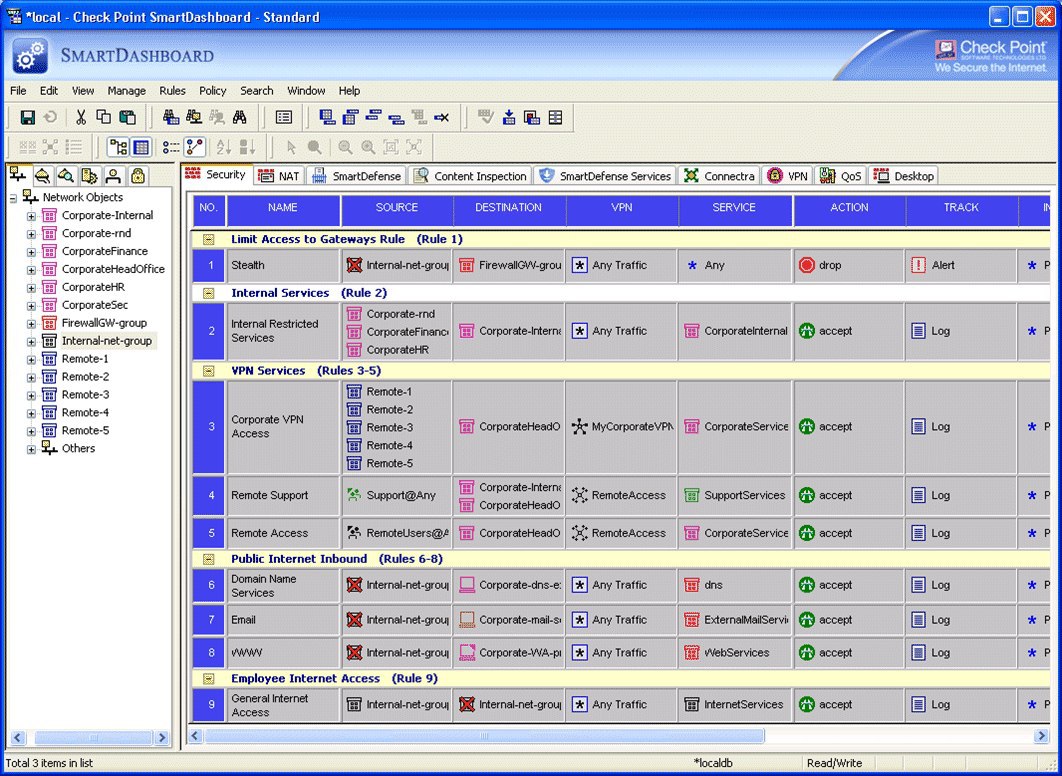Click the list view icon beside binoculars
The image size is (1062, 776).
[x=284, y=118]
